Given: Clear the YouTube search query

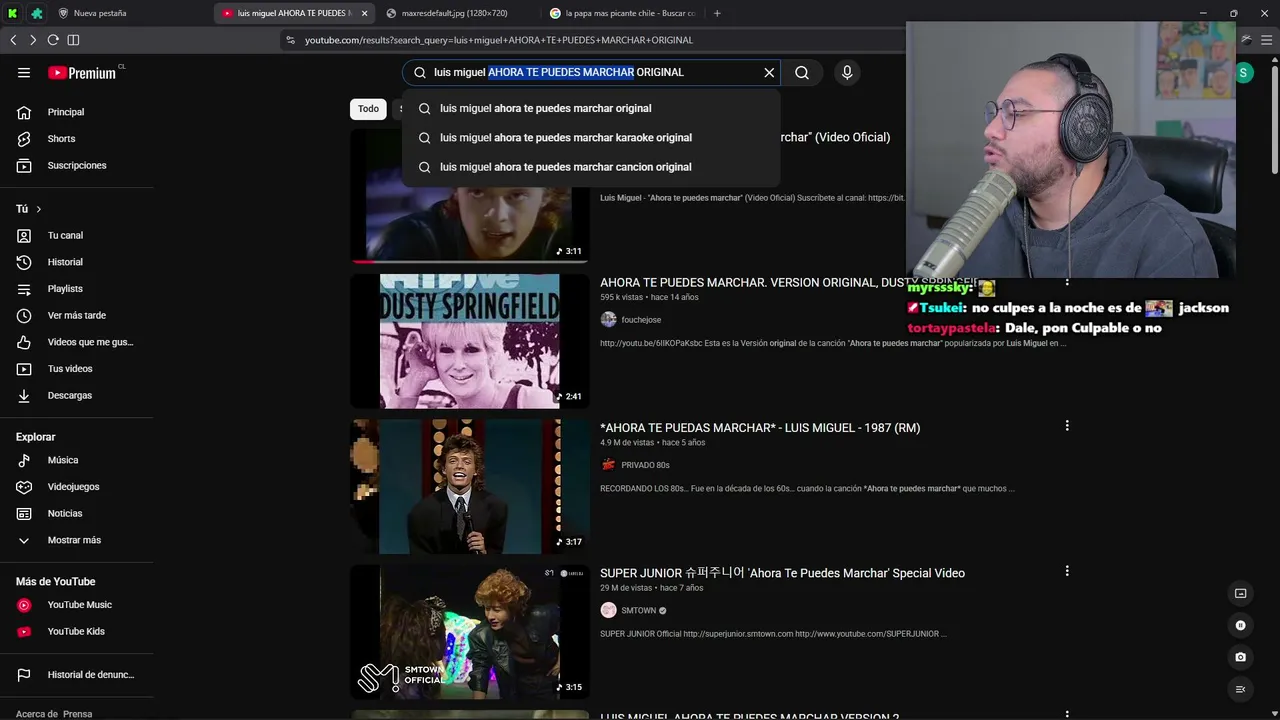Looking at the screenshot, I should [x=769, y=72].
